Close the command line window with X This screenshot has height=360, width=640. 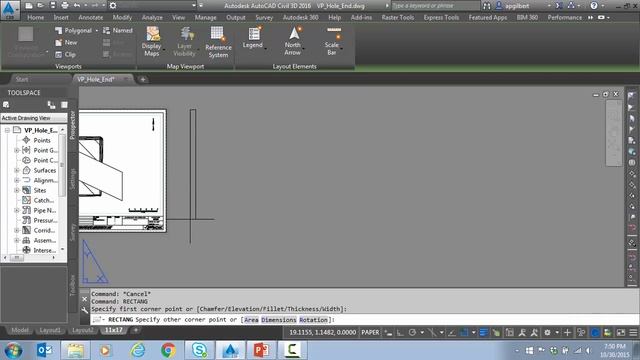click(84, 299)
